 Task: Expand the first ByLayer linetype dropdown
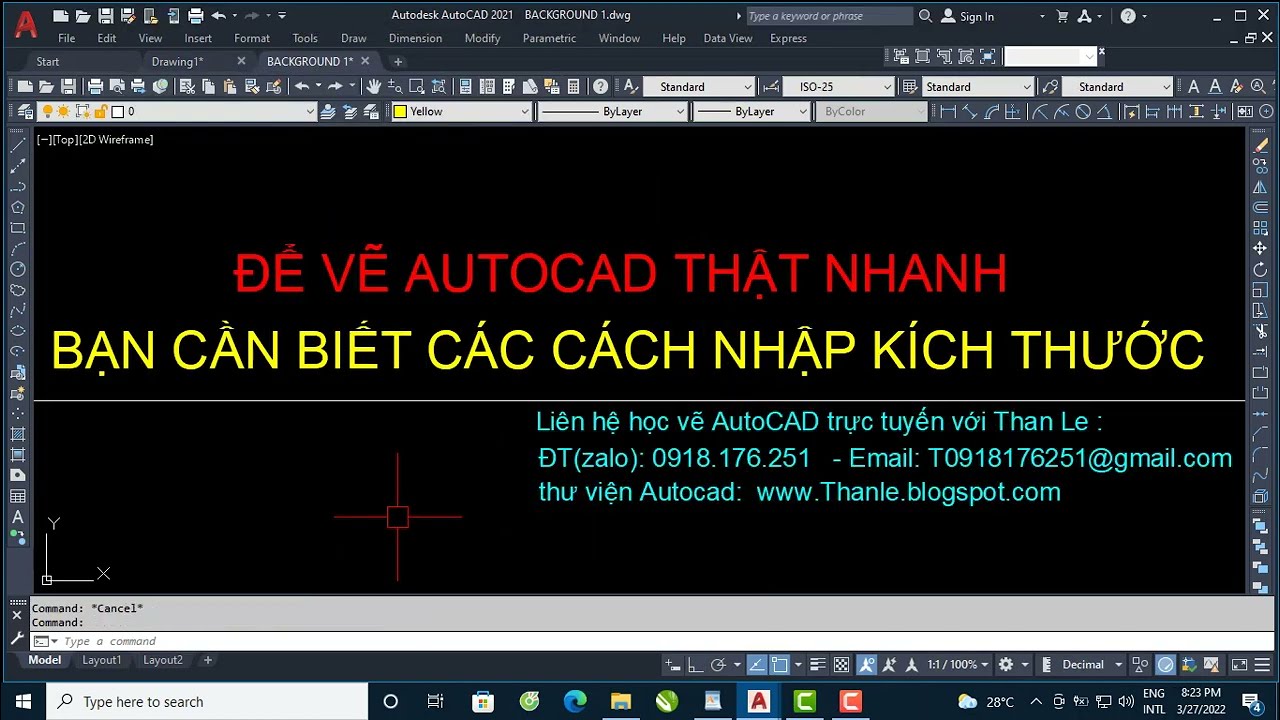612,112
